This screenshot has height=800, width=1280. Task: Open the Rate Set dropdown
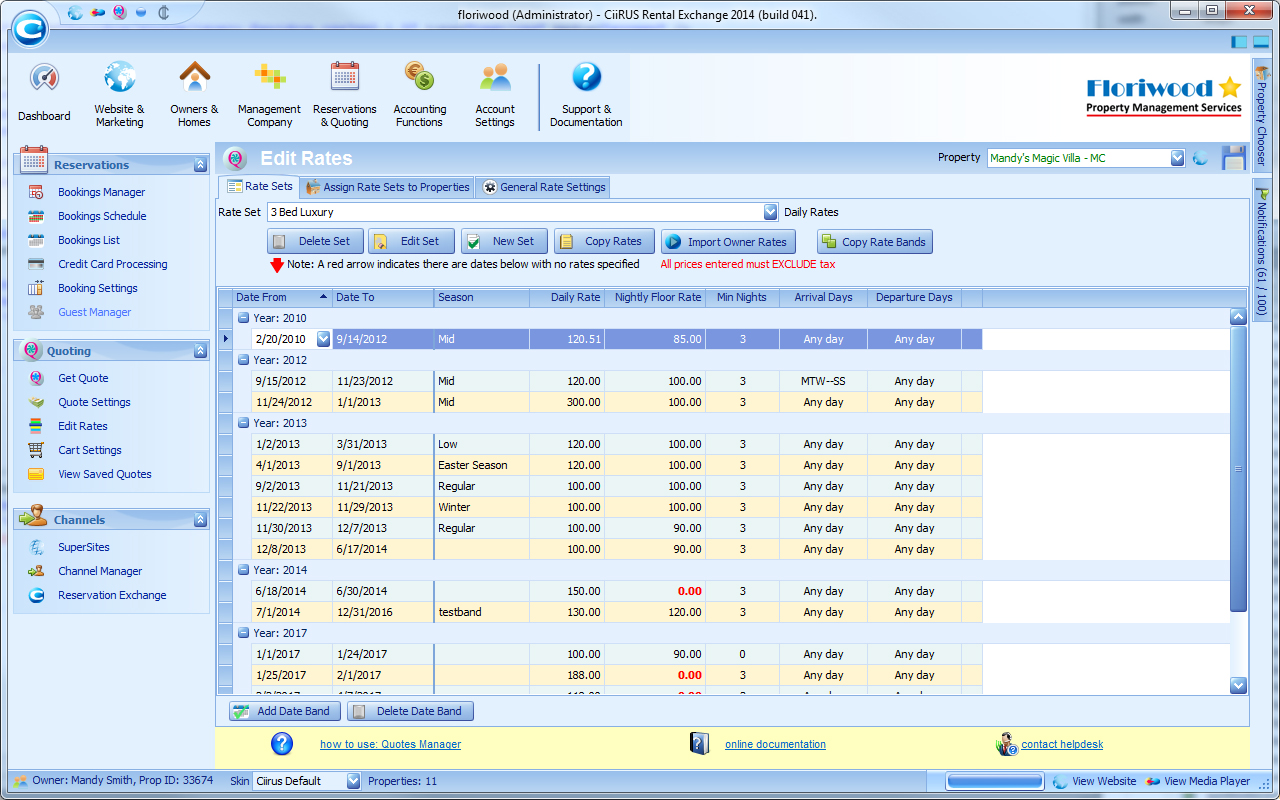click(x=770, y=212)
